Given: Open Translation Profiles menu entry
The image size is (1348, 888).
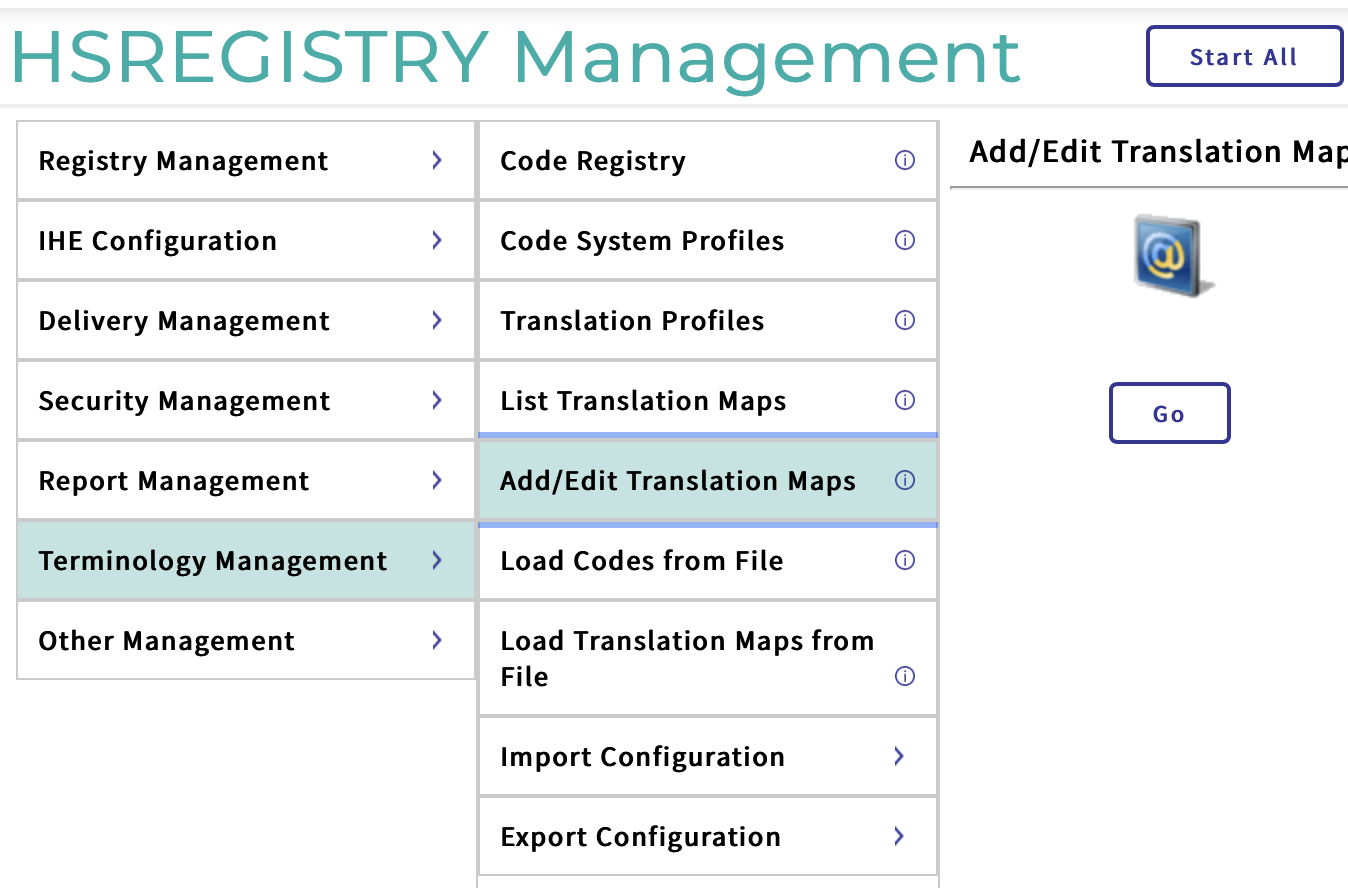Looking at the screenshot, I should click(x=632, y=321).
